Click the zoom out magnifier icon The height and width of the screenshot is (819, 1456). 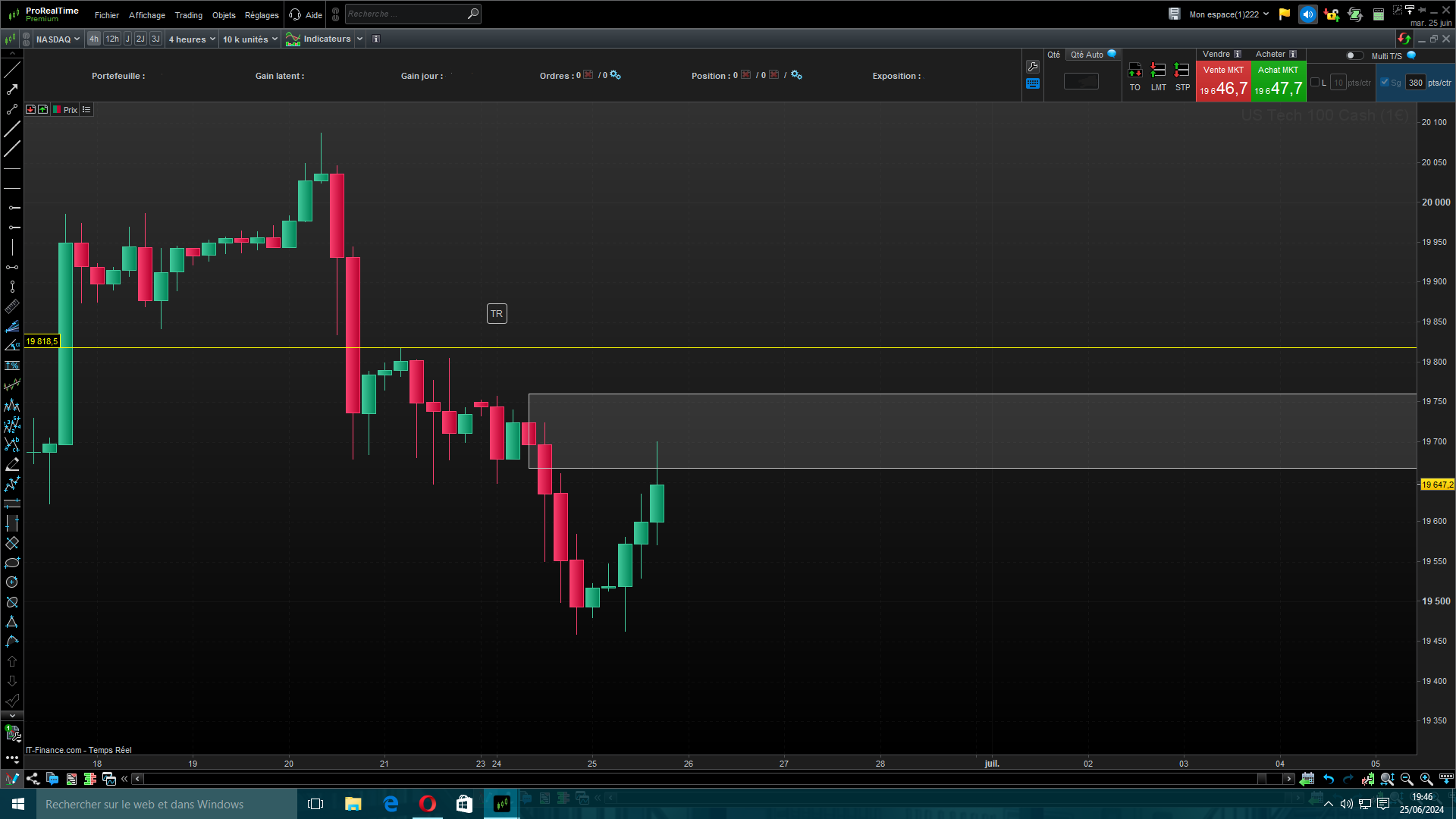tap(1407, 779)
